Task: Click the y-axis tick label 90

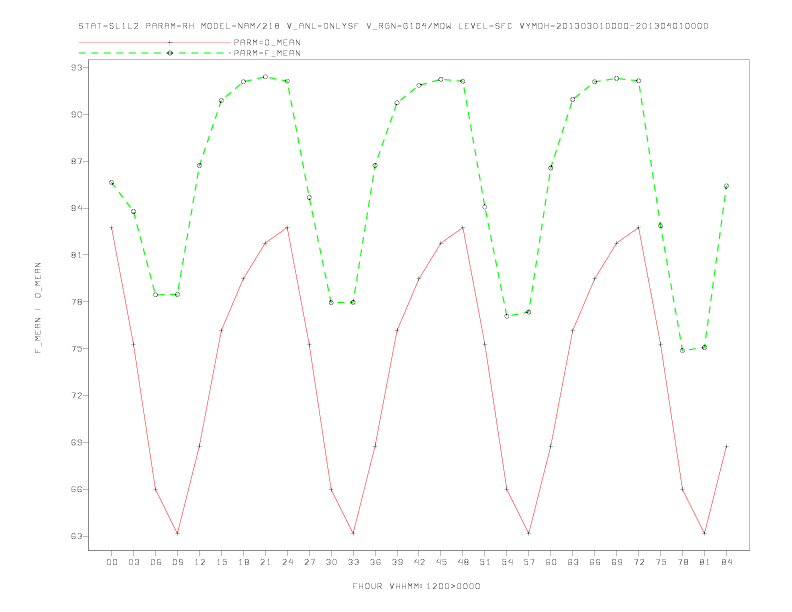Action: point(77,115)
